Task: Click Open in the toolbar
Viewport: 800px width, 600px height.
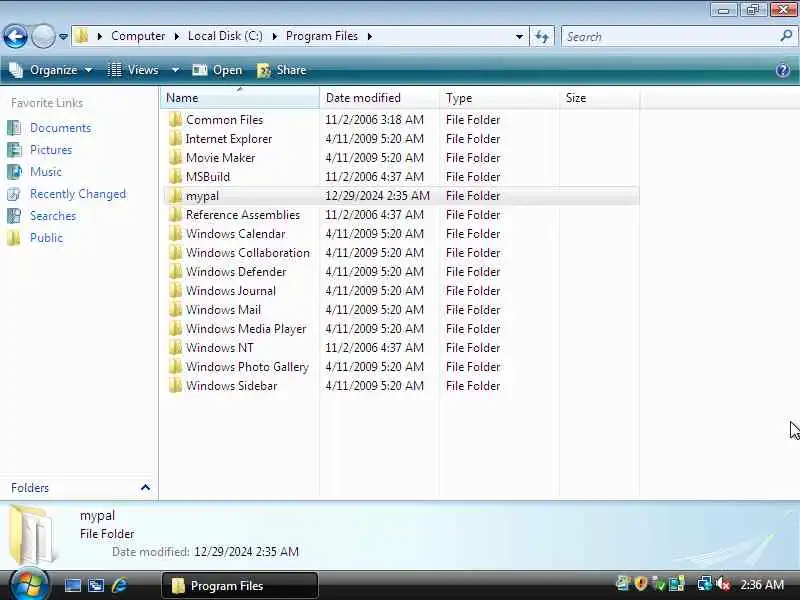Action: 217,70
